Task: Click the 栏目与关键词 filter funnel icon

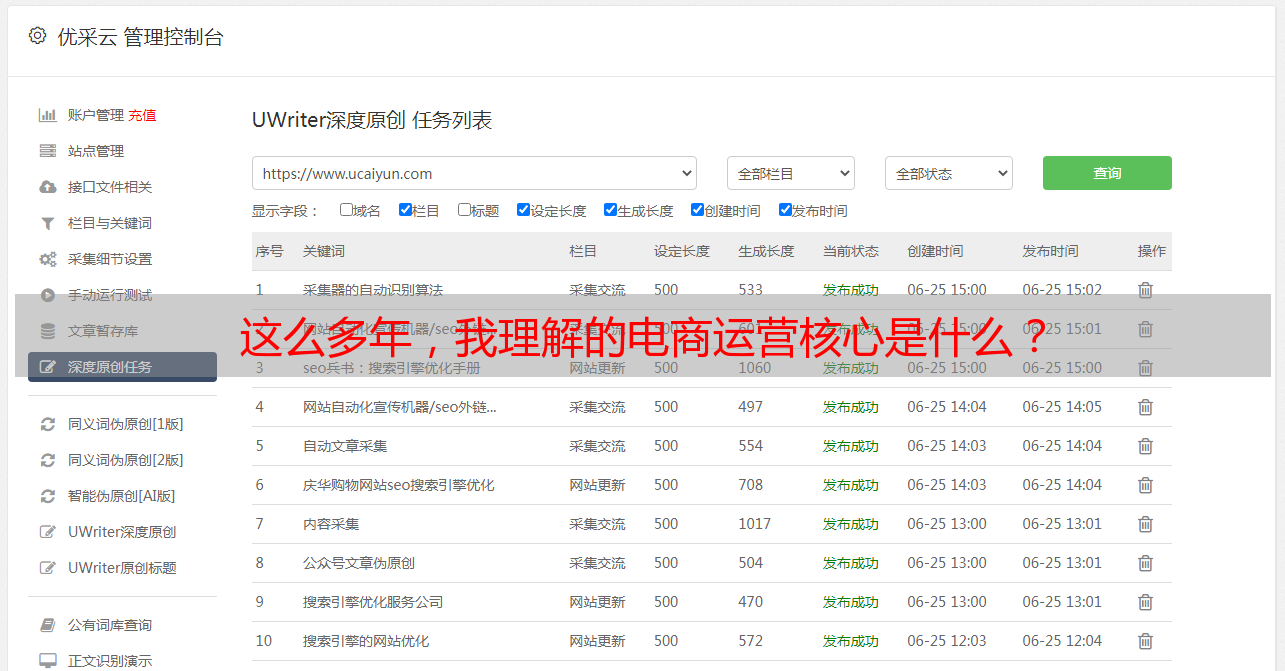Action: pyautogui.click(x=47, y=223)
